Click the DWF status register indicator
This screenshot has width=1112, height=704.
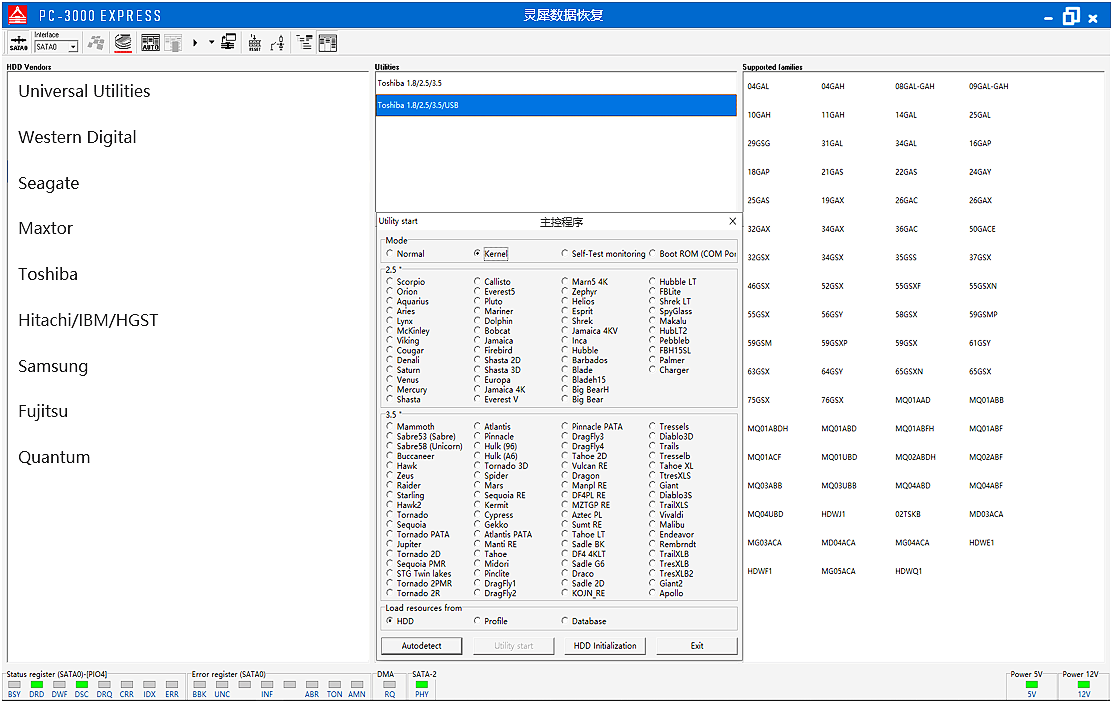click(60, 685)
